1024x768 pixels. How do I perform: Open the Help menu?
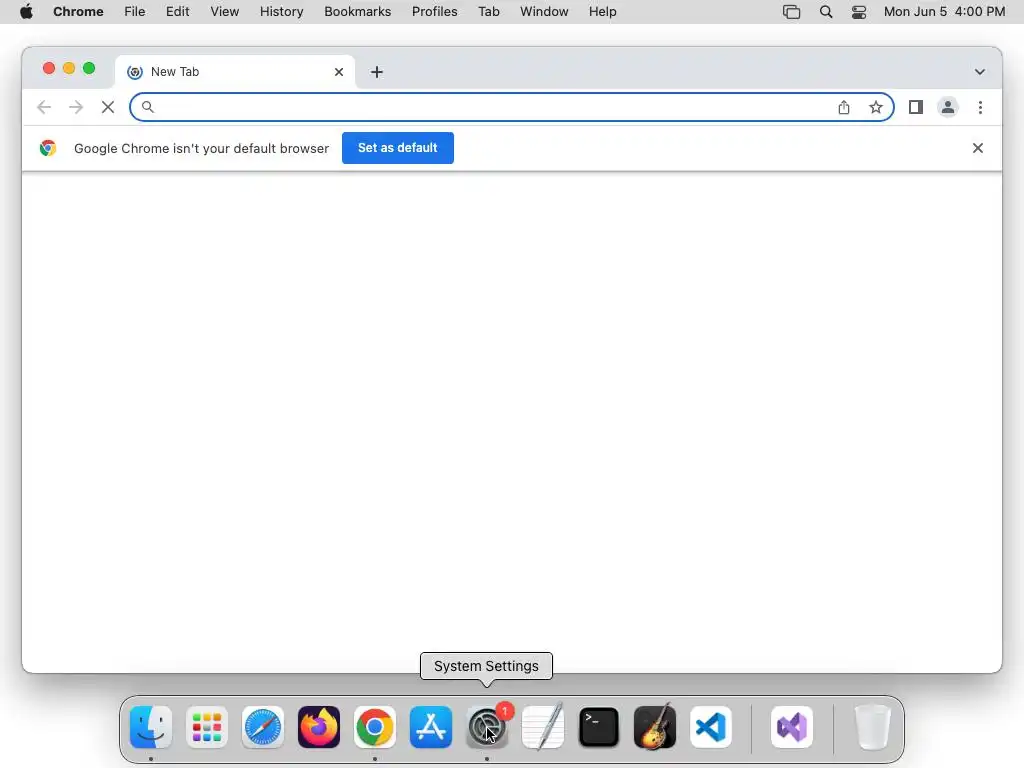pos(602,12)
